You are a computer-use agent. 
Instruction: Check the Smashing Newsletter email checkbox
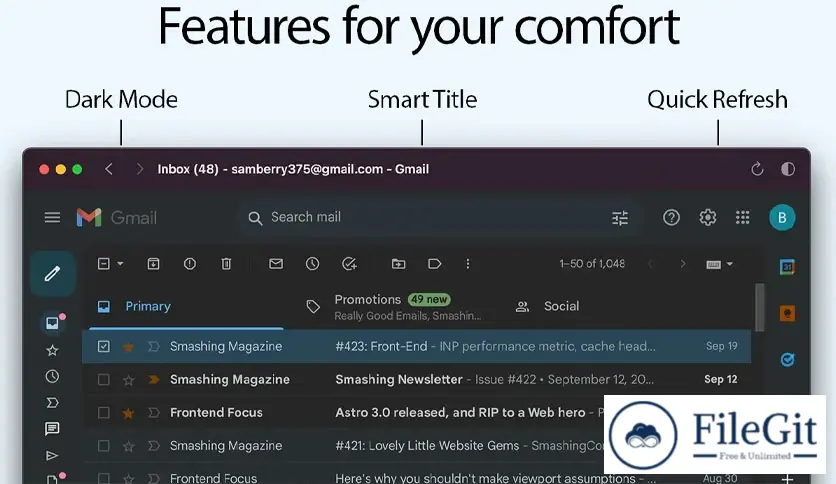pyautogui.click(x=103, y=380)
